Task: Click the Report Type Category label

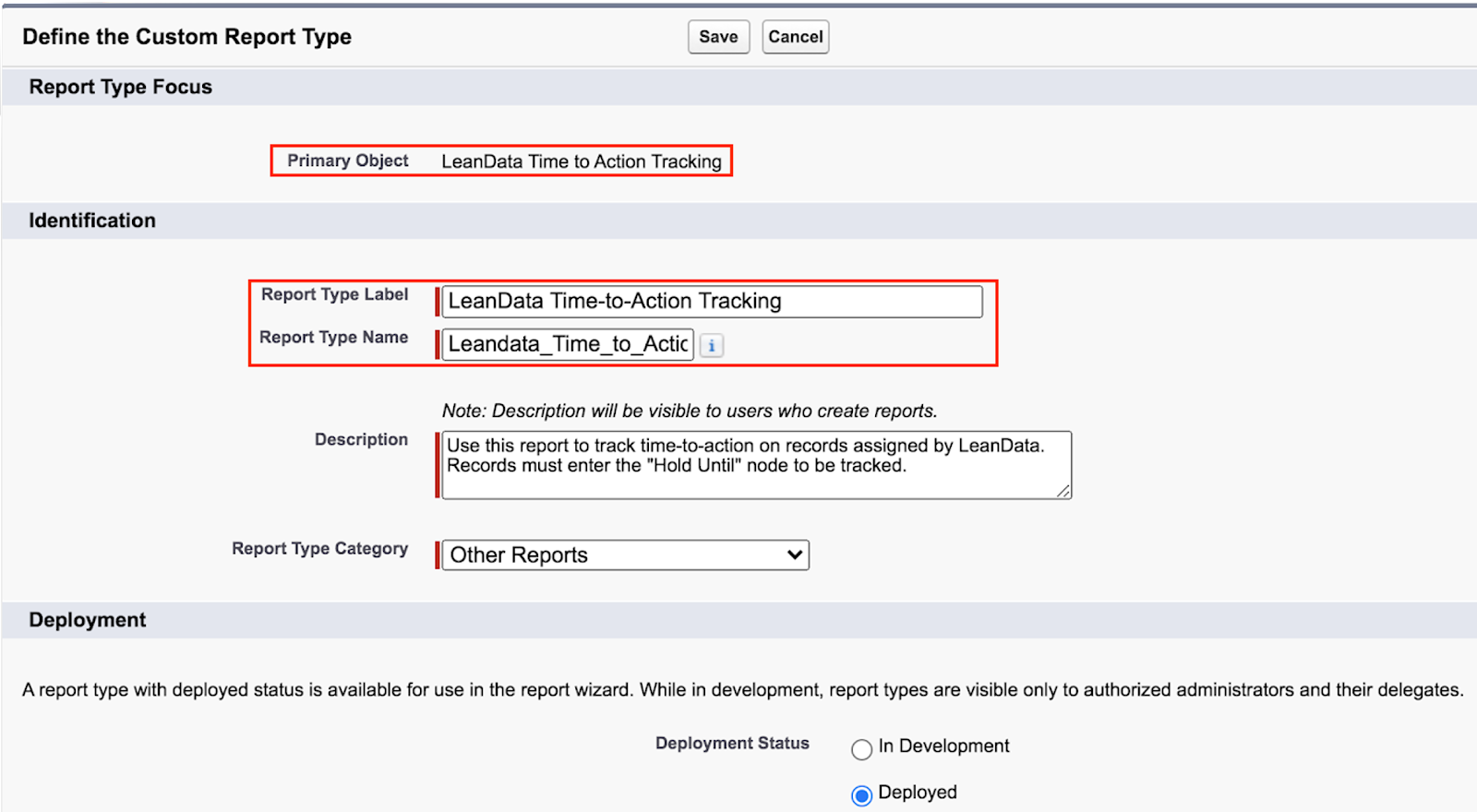Action: pos(319,549)
